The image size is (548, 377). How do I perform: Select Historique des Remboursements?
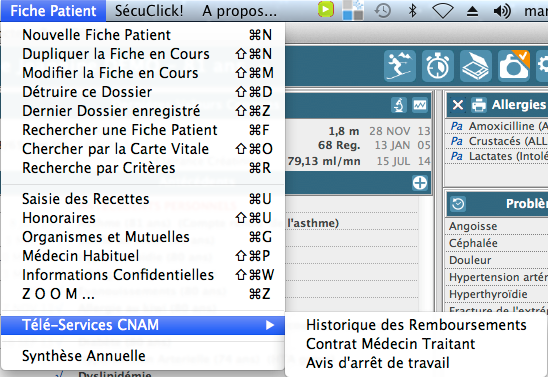(x=416, y=325)
